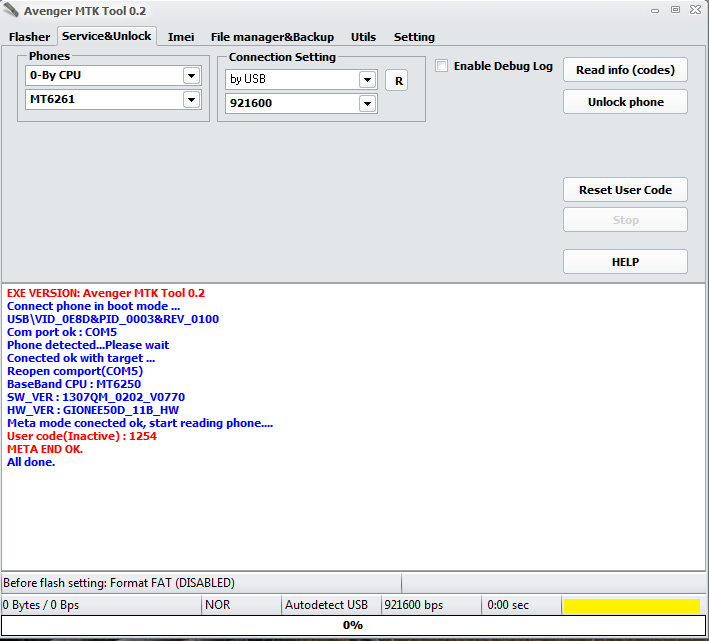The height and width of the screenshot is (641, 709).
Task: Click the USB\VID_0E8D&PID_0003&REV_0100 log line
Action: point(113,319)
